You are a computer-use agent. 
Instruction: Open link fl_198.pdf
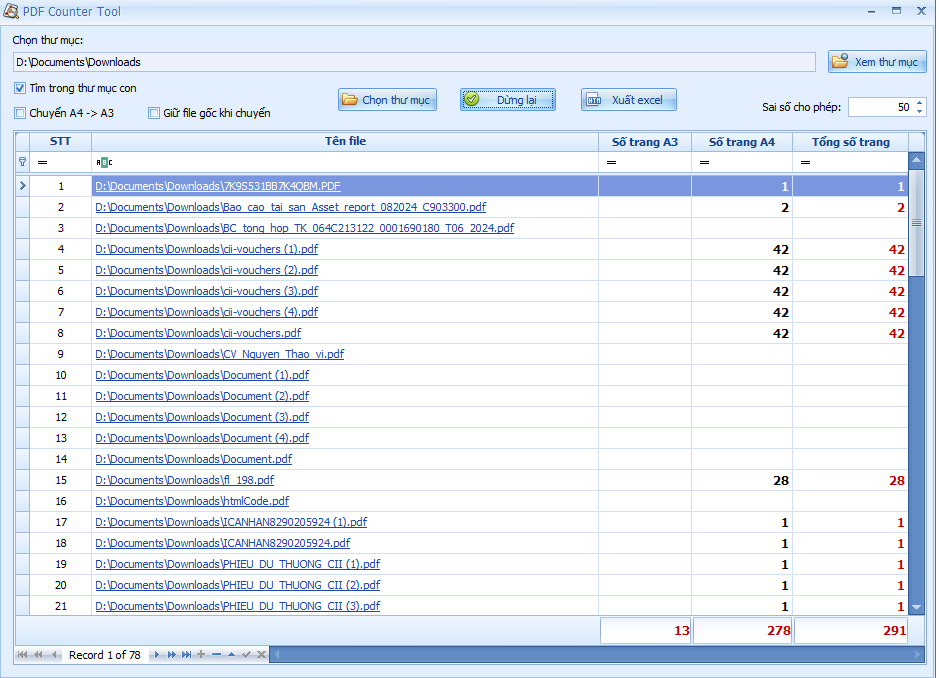(x=184, y=480)
